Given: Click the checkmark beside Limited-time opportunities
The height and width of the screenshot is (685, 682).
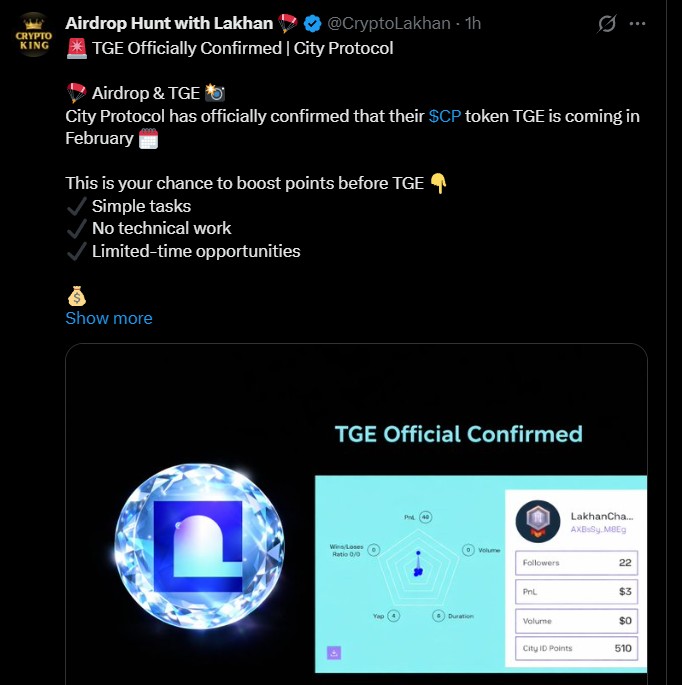Looking at the screenshot, I should [76, 251].
